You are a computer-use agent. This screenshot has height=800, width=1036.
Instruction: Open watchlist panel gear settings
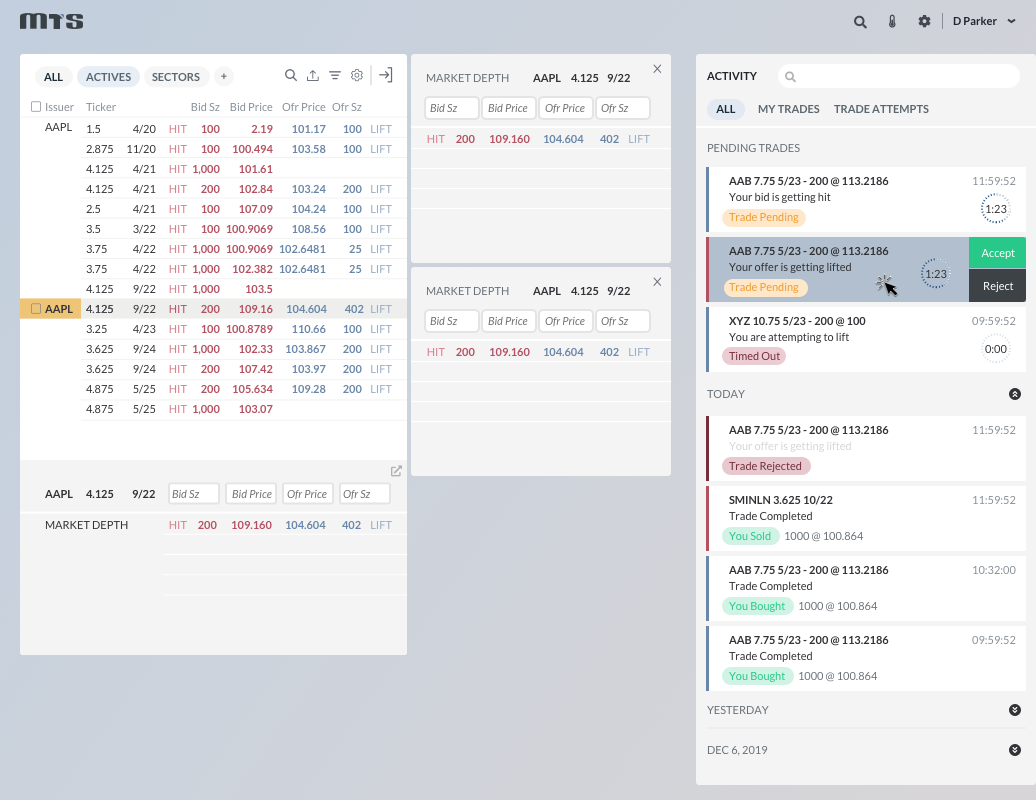pyautogui.click(x=357, y=75)
